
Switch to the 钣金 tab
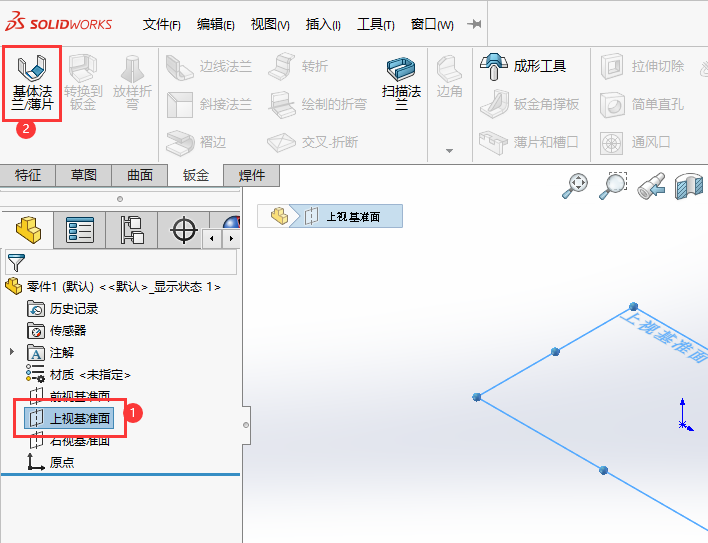(x=196, y=175)
